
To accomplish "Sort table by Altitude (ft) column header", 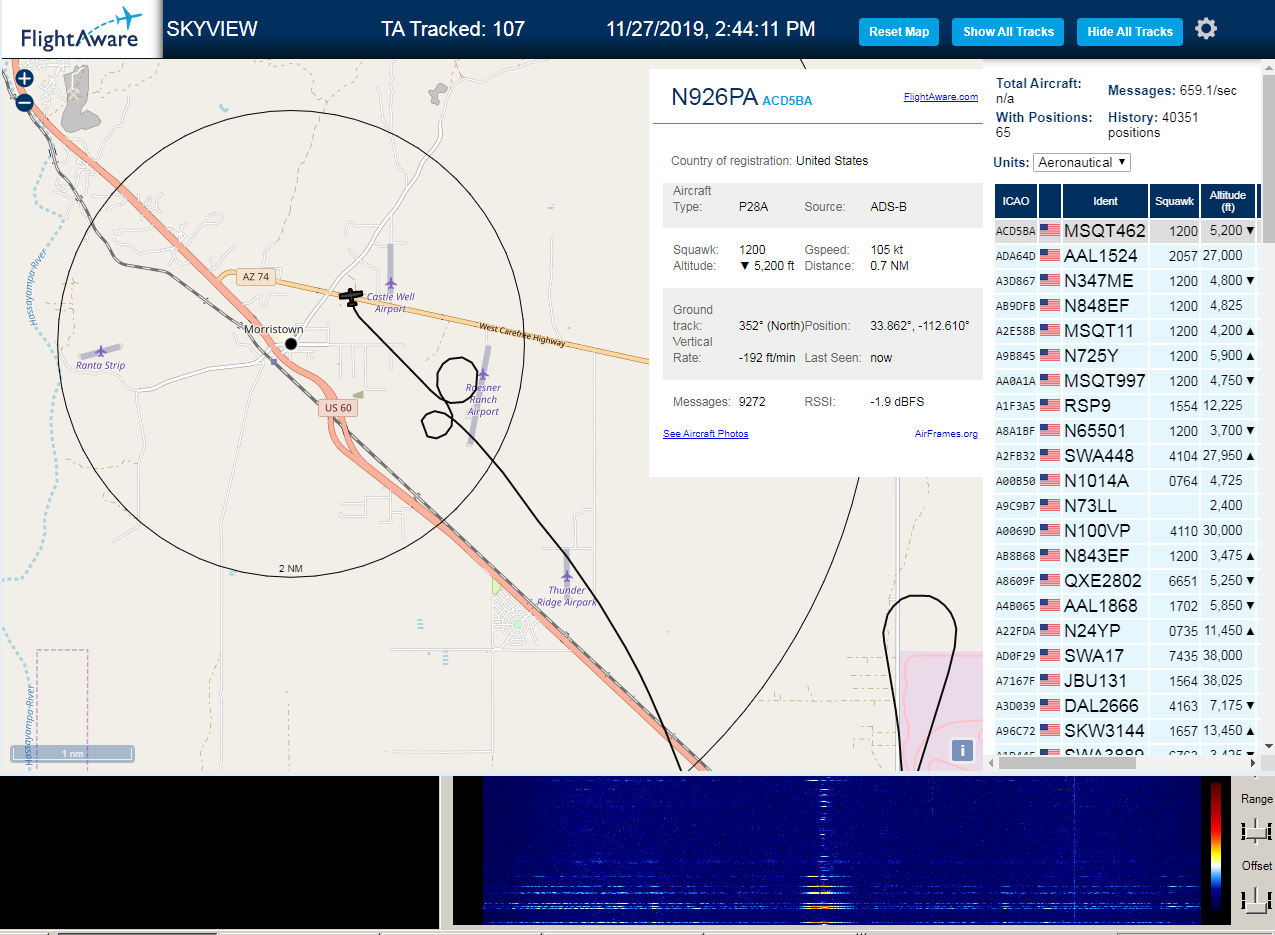I will [x=1228, y=201].
